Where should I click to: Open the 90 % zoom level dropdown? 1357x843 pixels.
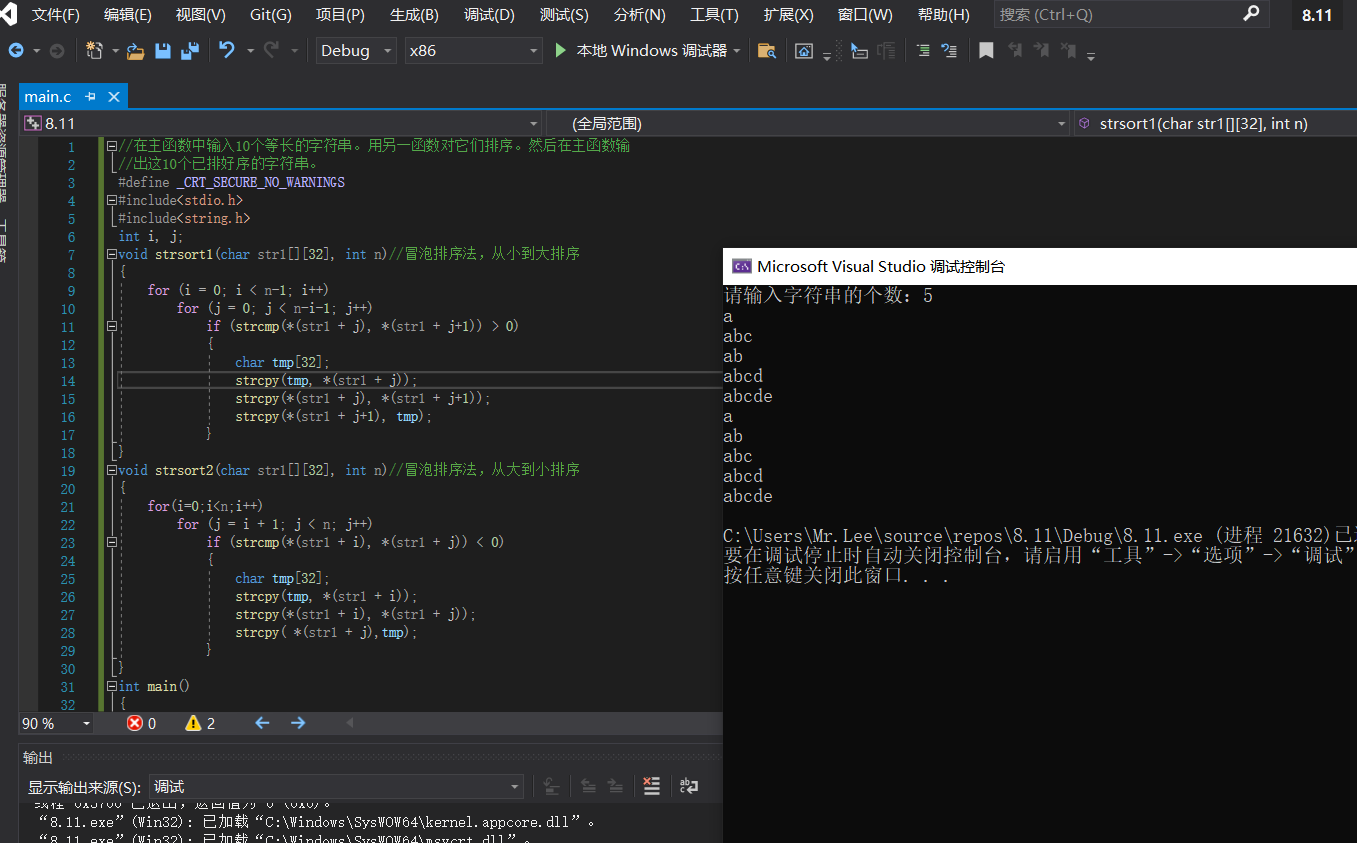point(57,723)
